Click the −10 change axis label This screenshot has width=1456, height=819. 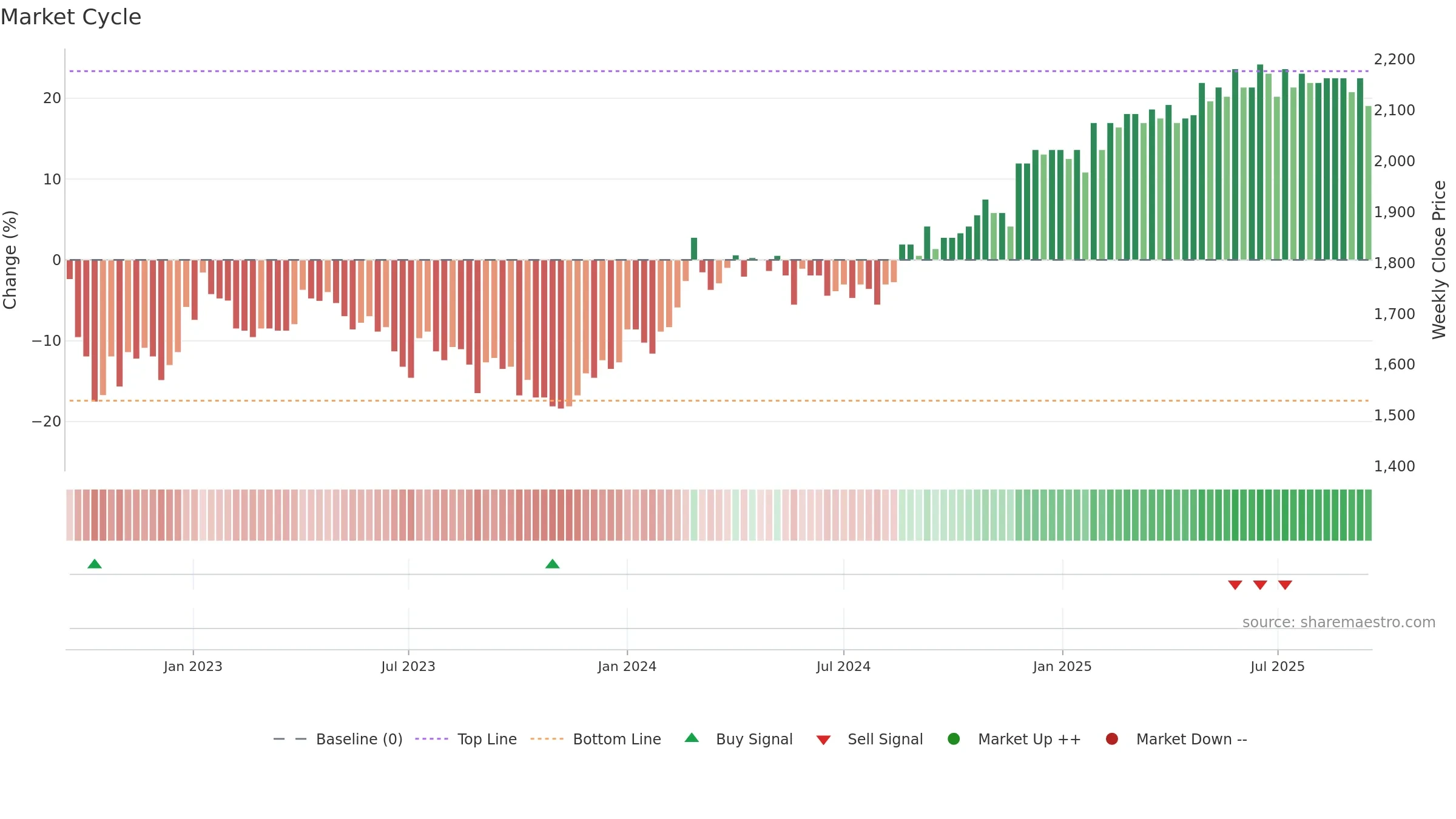click(x=47, y=341)
